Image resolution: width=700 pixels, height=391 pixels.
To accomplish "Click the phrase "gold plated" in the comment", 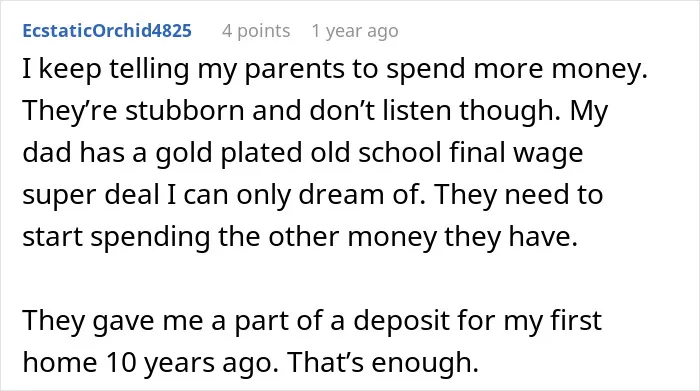I will [x=229, y=153].
